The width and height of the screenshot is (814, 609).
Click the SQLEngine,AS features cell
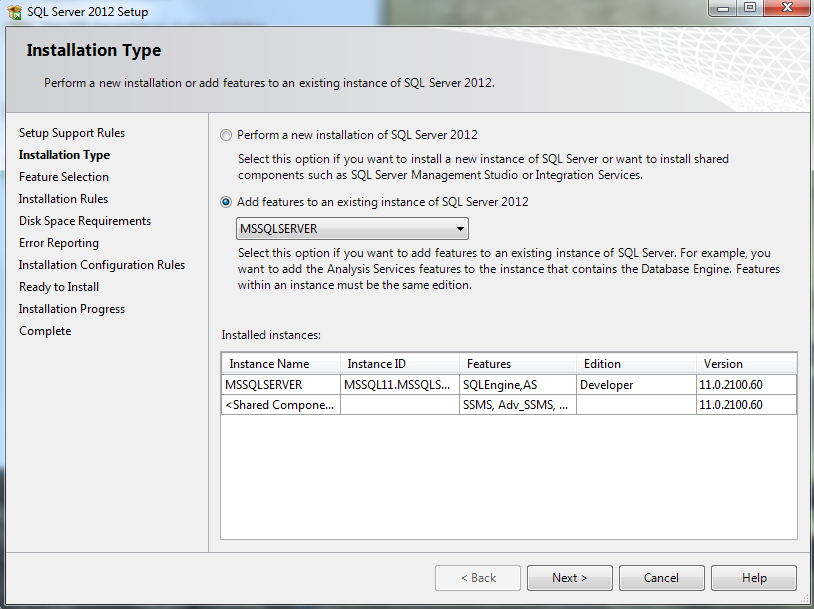tap(518, 385)
